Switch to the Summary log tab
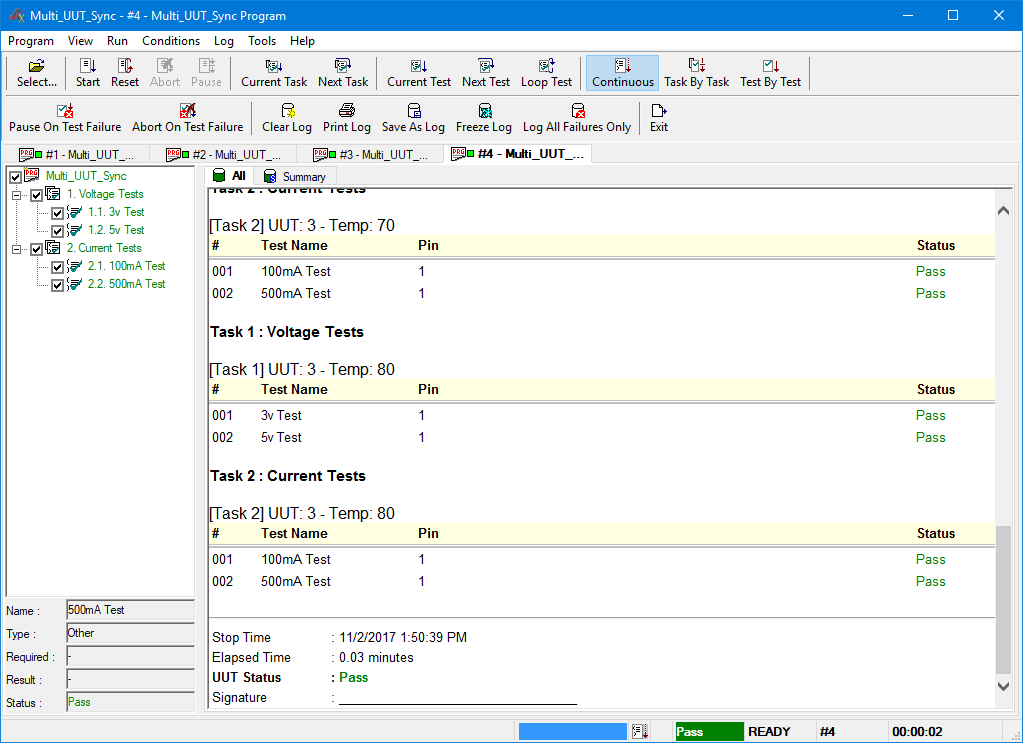The image size is (1023, 743). pos(295,175)
